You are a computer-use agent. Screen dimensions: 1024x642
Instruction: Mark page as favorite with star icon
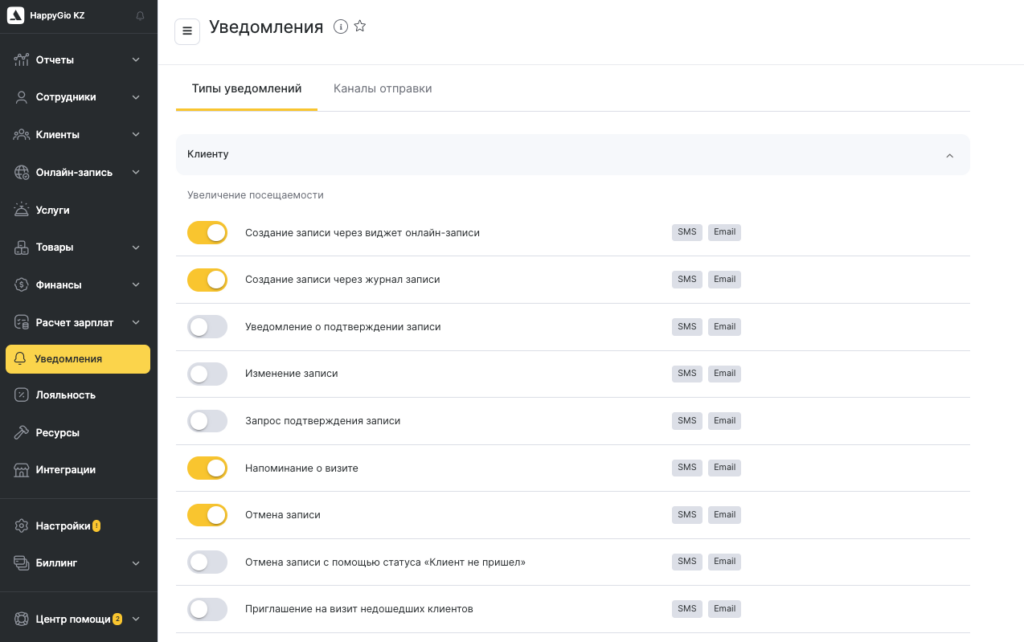[x=360, y=27]
